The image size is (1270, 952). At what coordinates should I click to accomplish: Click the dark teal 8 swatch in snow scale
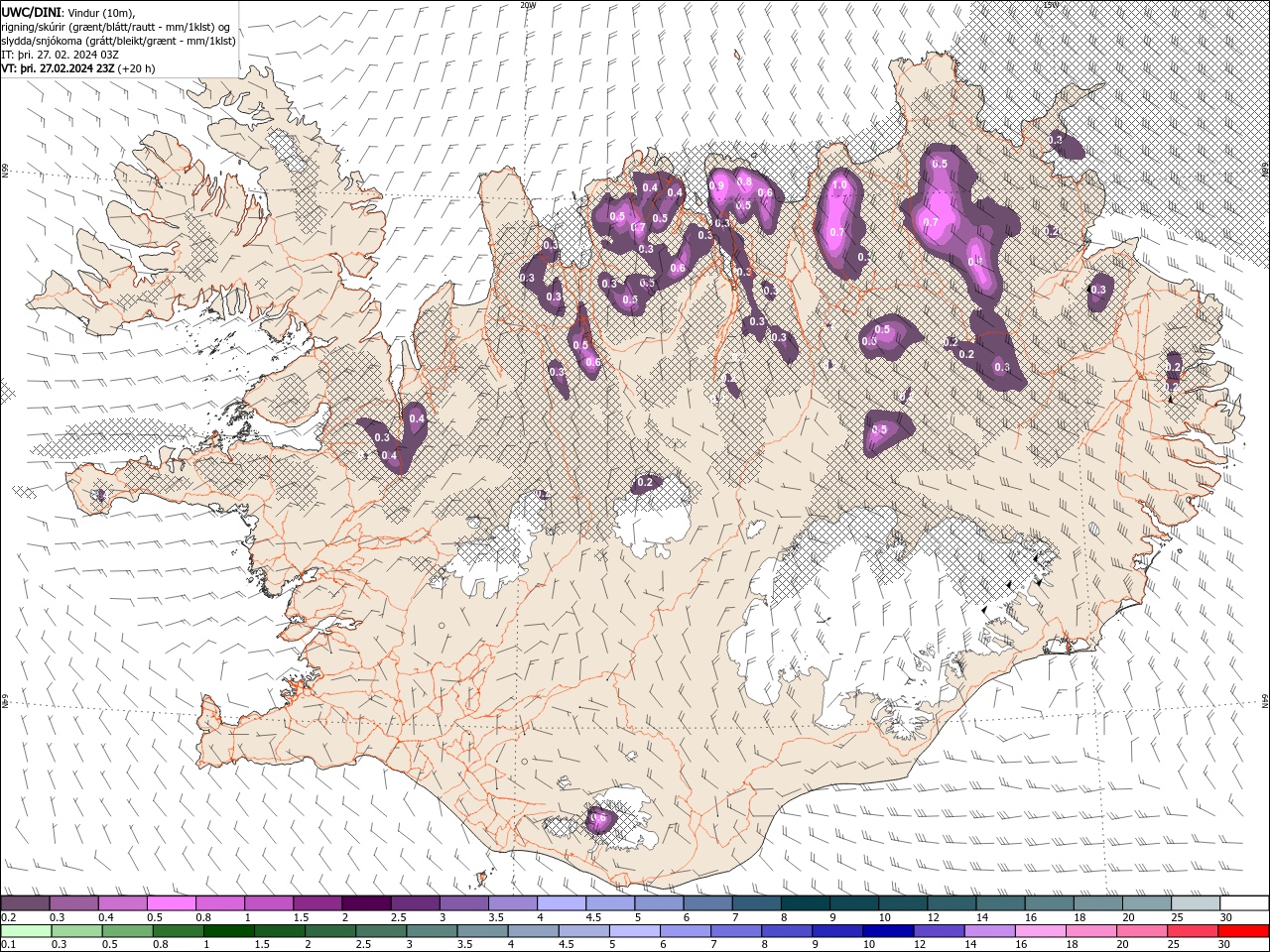coord(806,903)
